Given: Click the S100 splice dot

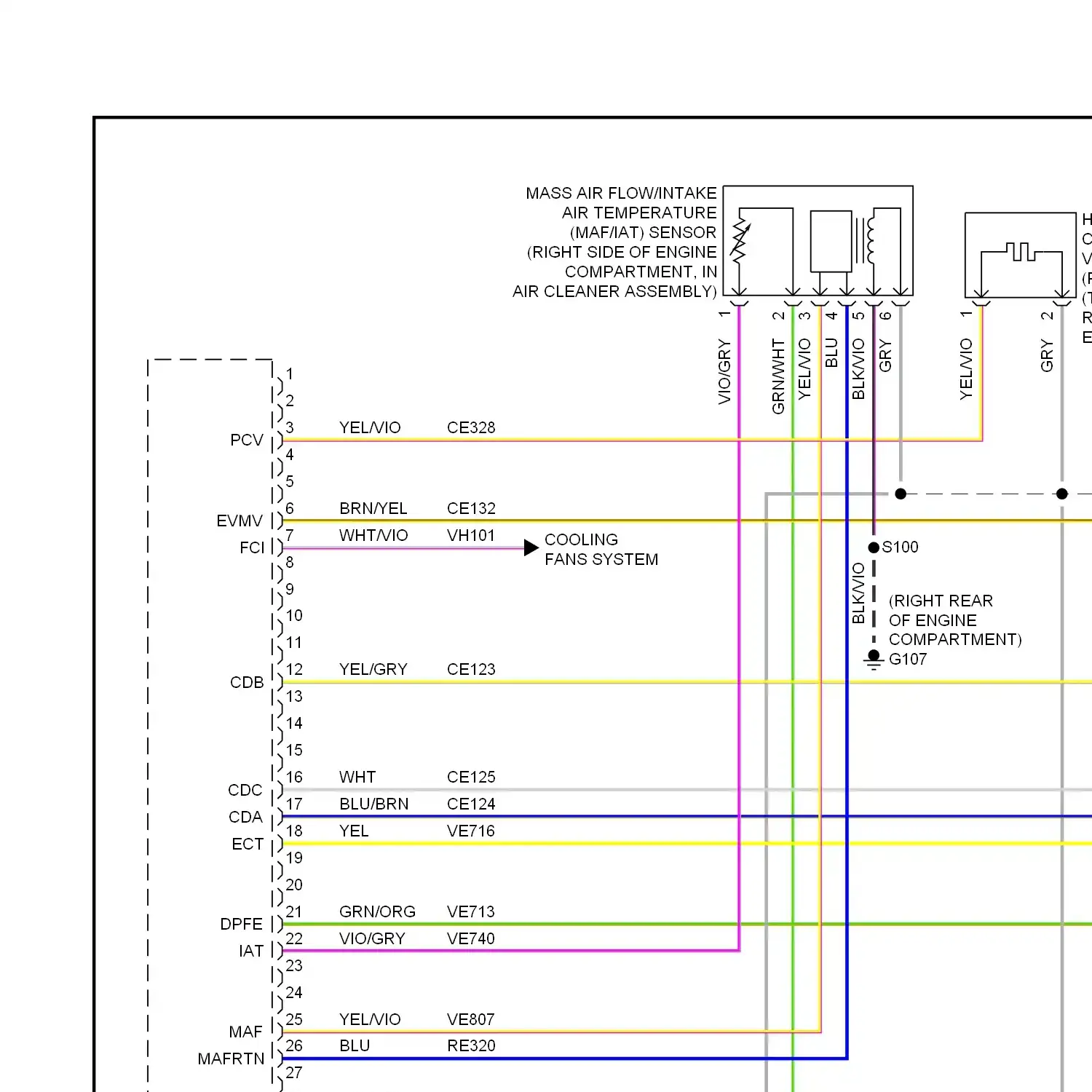Looking at the screenshot, I should (874, 547).
